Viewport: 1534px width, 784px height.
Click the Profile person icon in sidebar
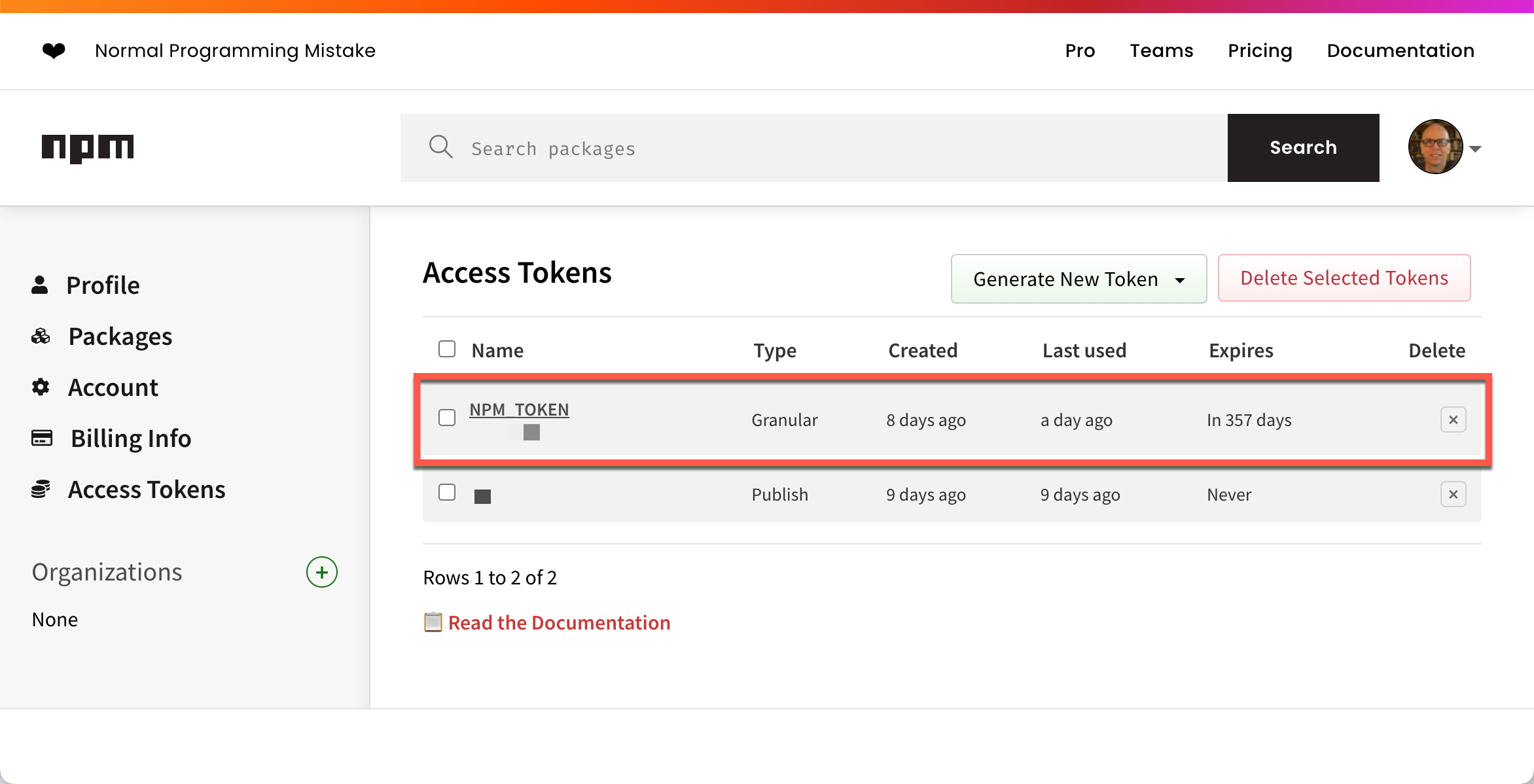(40, 285)
